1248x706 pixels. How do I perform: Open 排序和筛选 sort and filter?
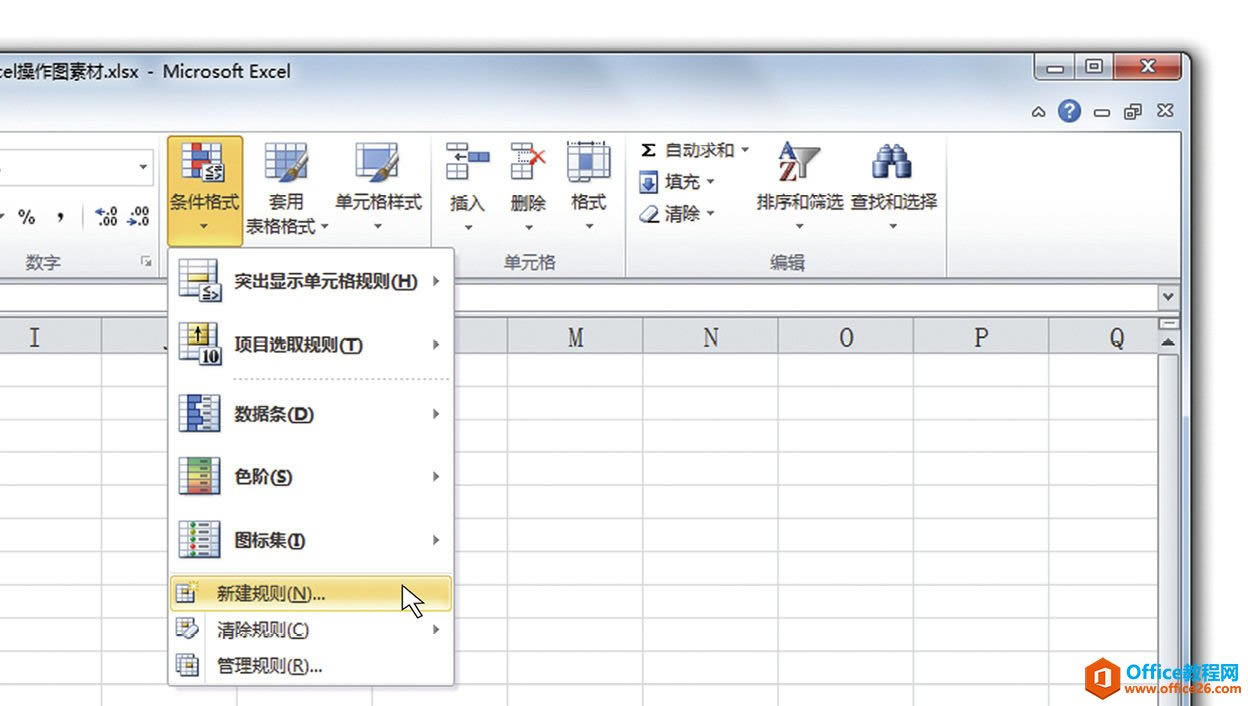[799, 190]
